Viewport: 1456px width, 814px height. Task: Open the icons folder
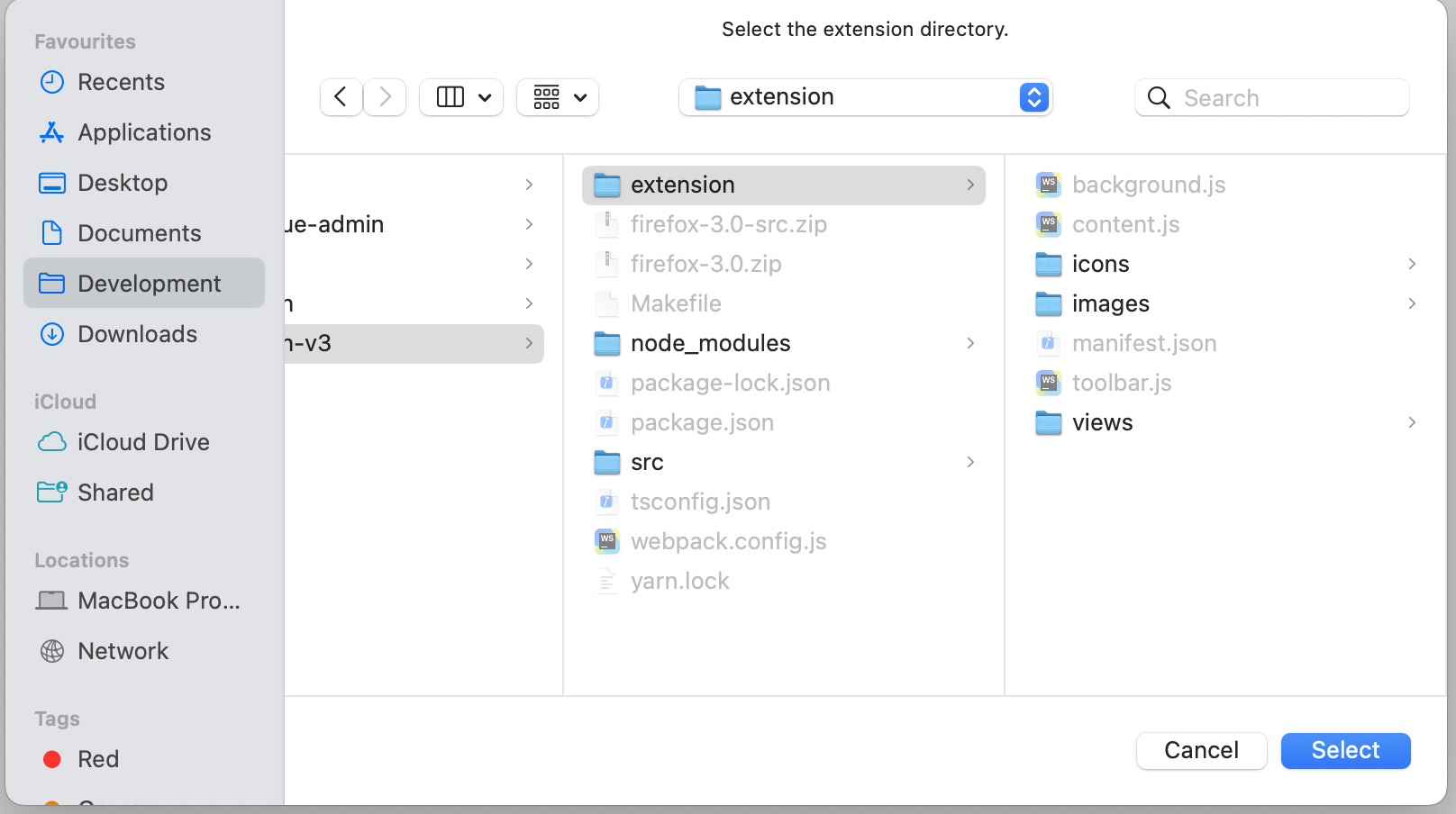coord(1100,264)
